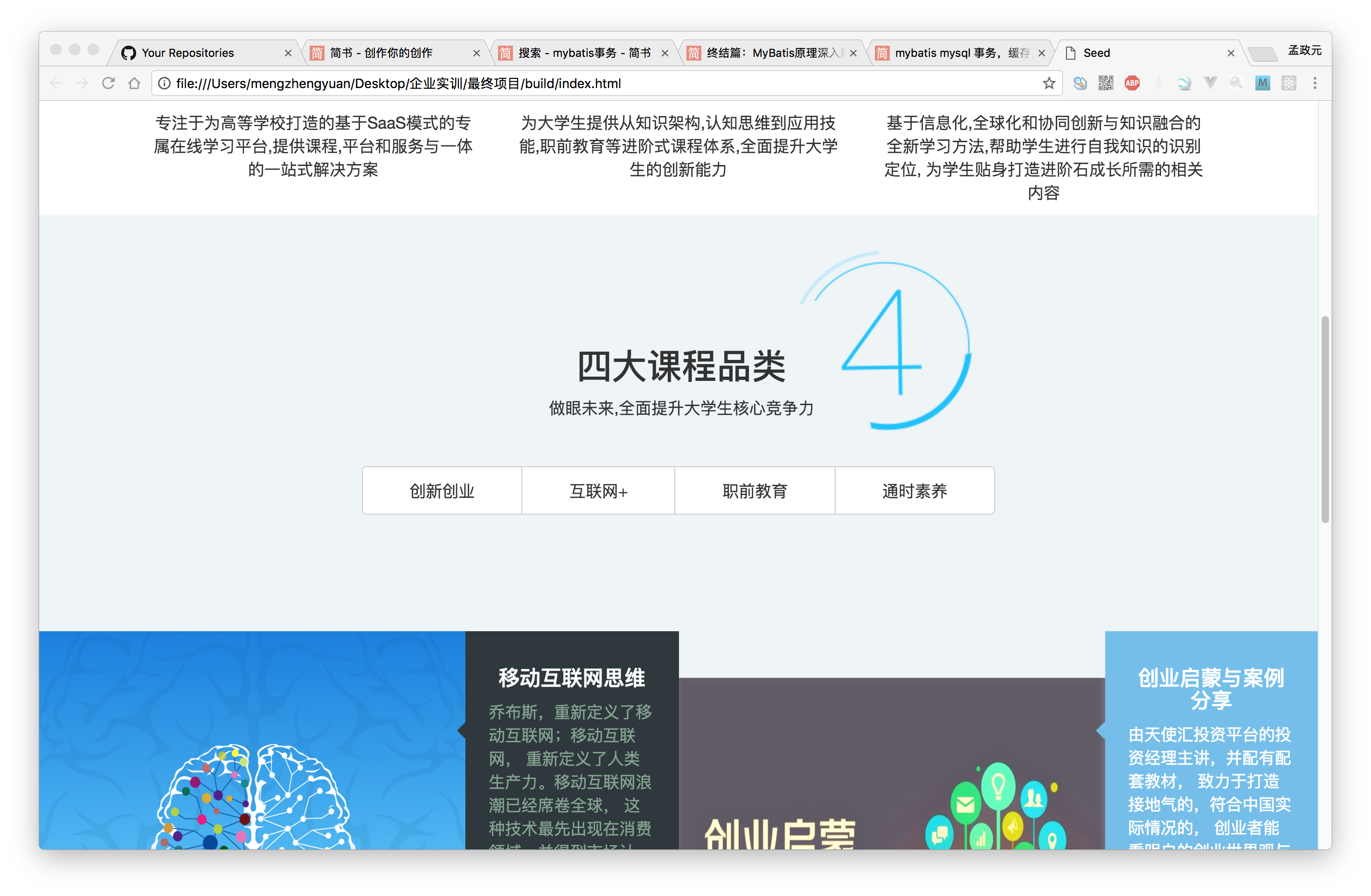Click the blue M extension icon
This screenshot has width=1371, height=896.
click(x=1262, y=83)
